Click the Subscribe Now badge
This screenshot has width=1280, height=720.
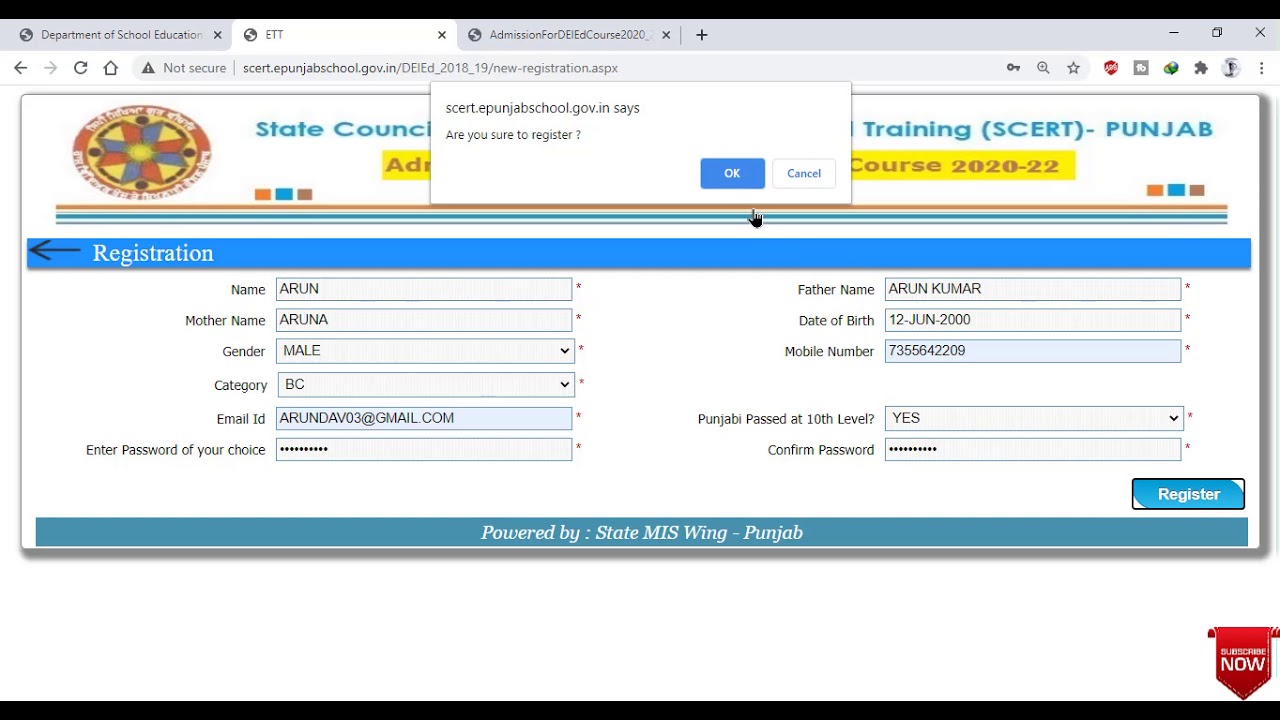1243,662
